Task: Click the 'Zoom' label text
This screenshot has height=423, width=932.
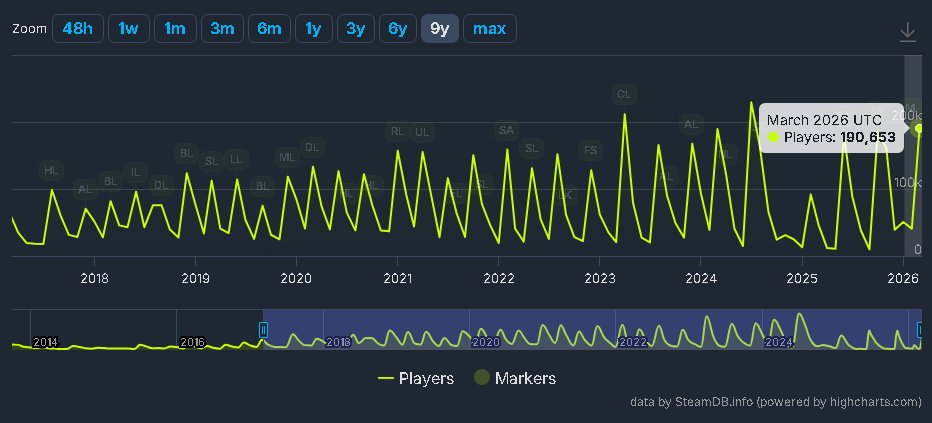Action: pos(29,29)
